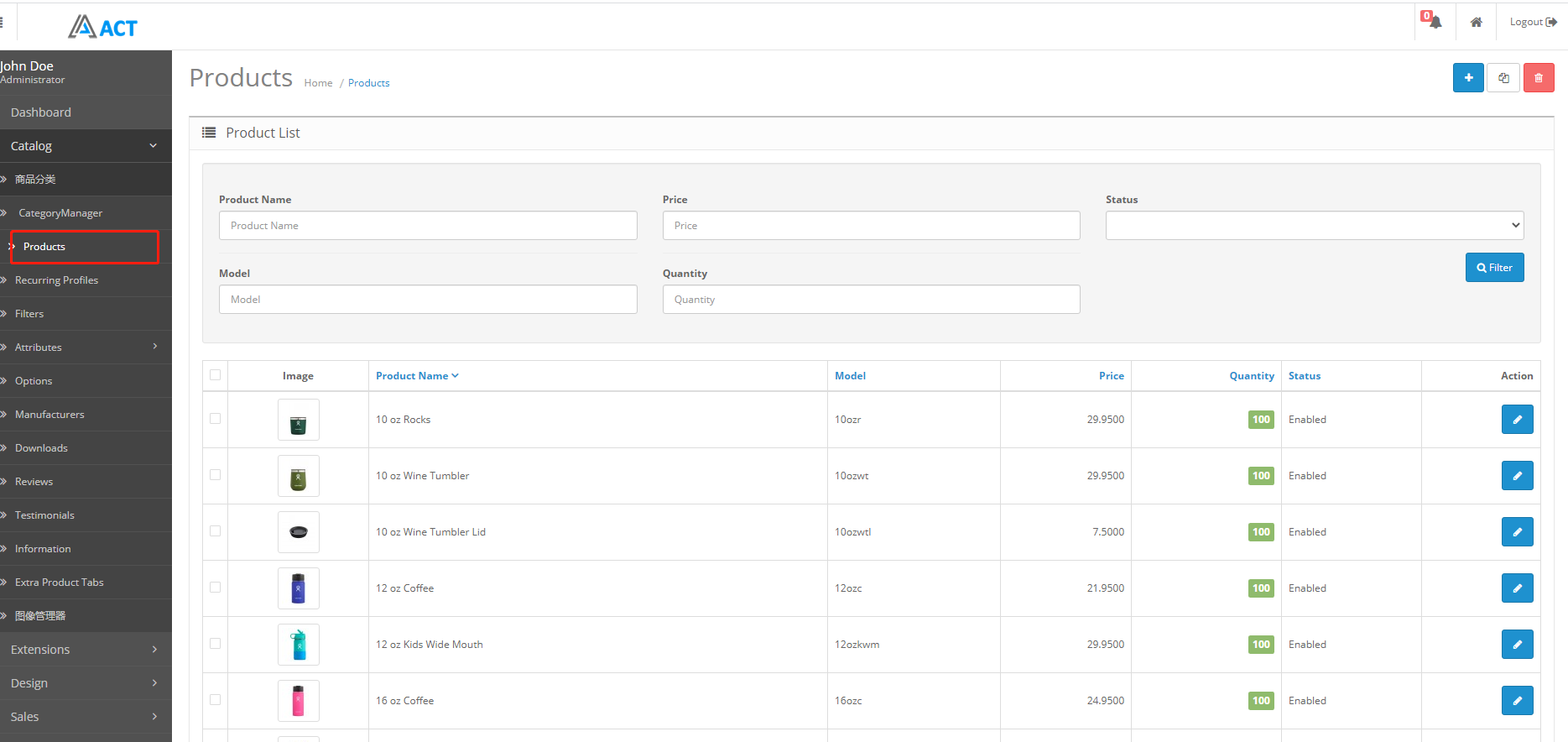Expand the Design menu
The image size is (1568, 742).
[86, 683]
